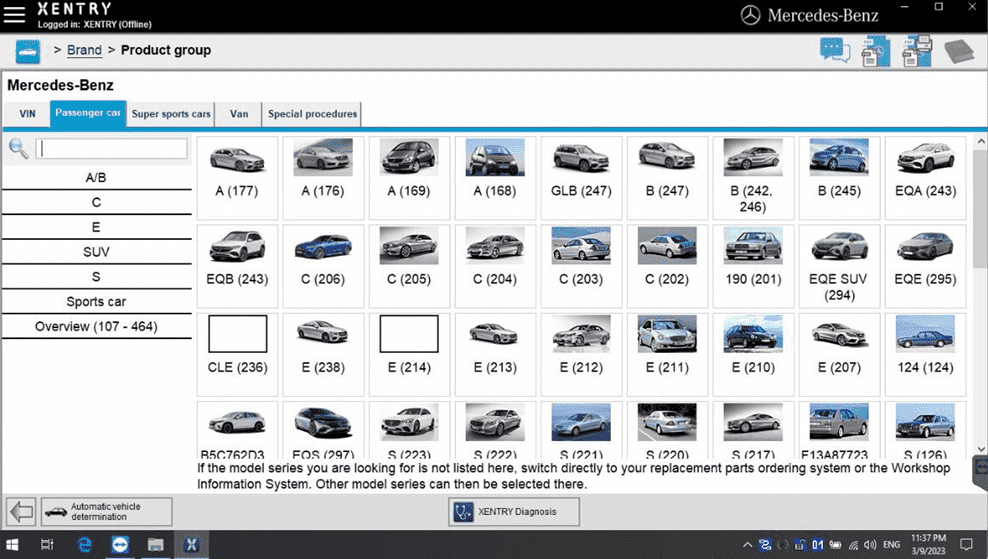Filter by C class category
Screen dimensions: 988x559
tap(96, 202)
